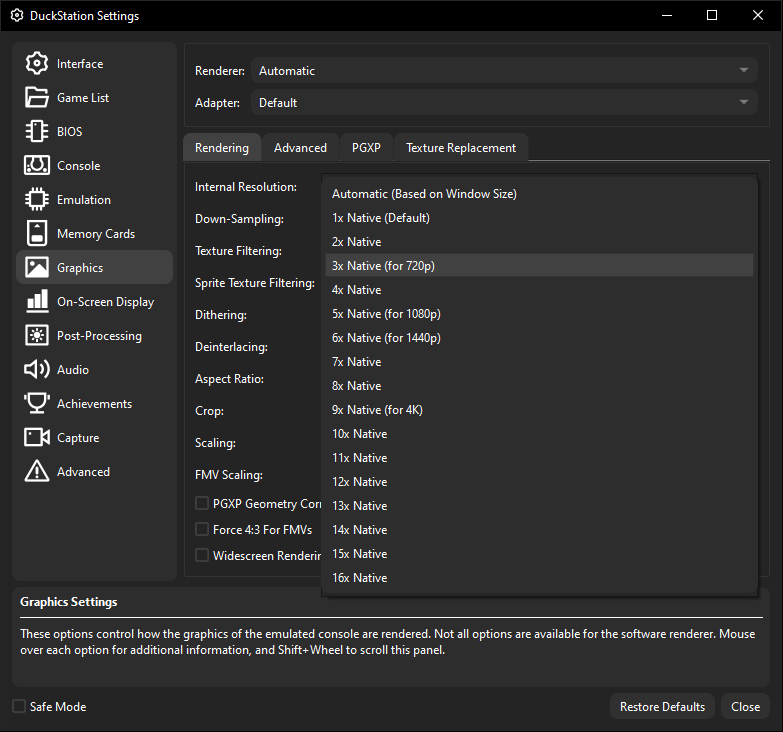This screenshot has height=732, width=783.
Task: Choose 9x Native (for 4K) resolution
Action: point(539,409)
